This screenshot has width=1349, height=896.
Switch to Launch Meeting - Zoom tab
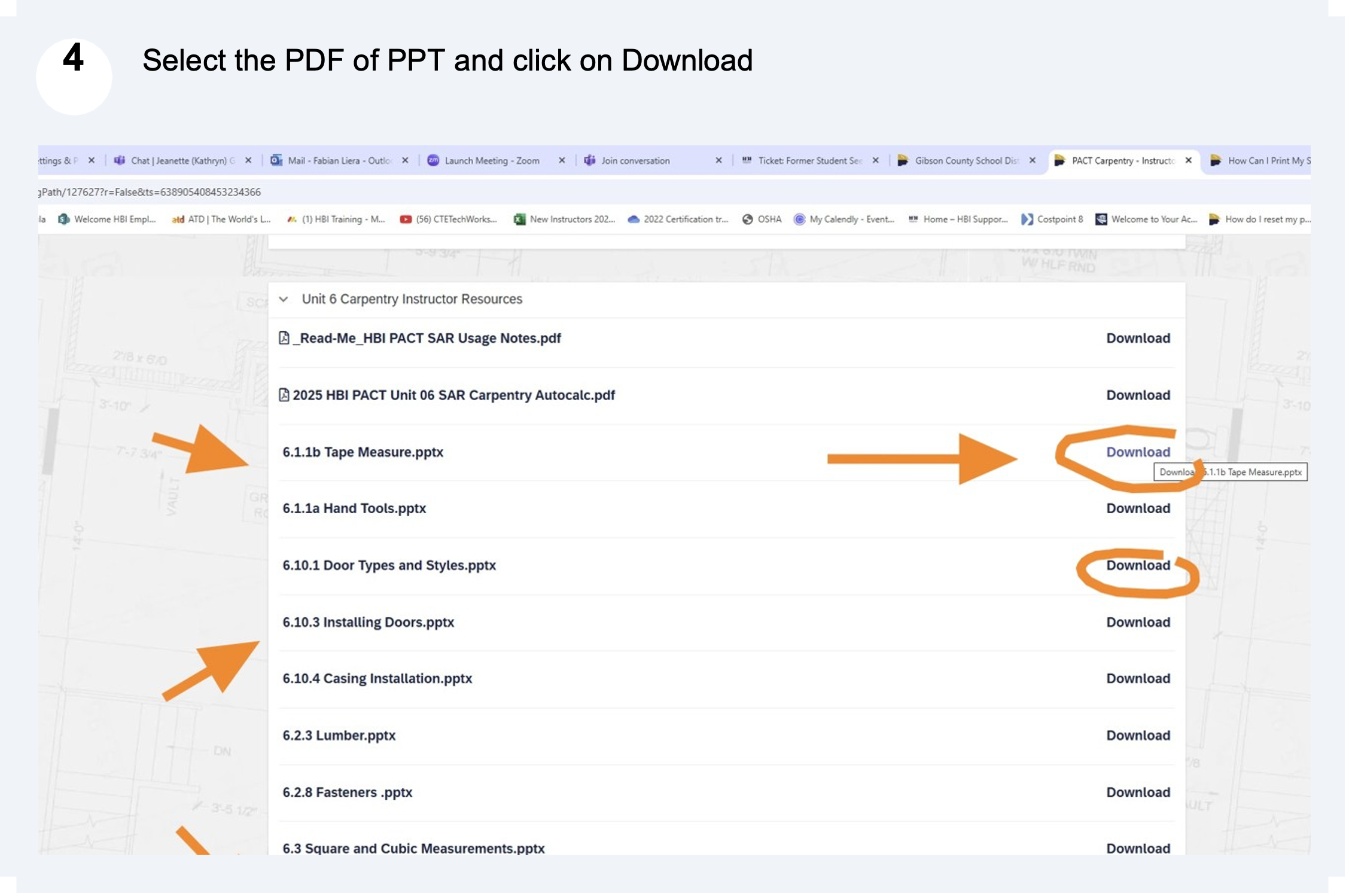(491, 161)
